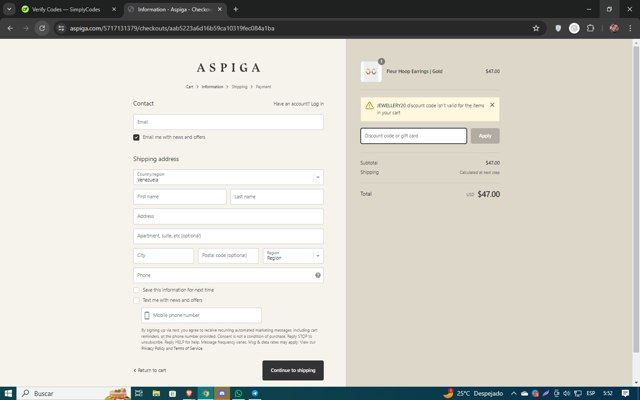The image size is (640, 400).
Task: Expand the Region dropdown
Action: pyautogui.click(x=293, y=256)
